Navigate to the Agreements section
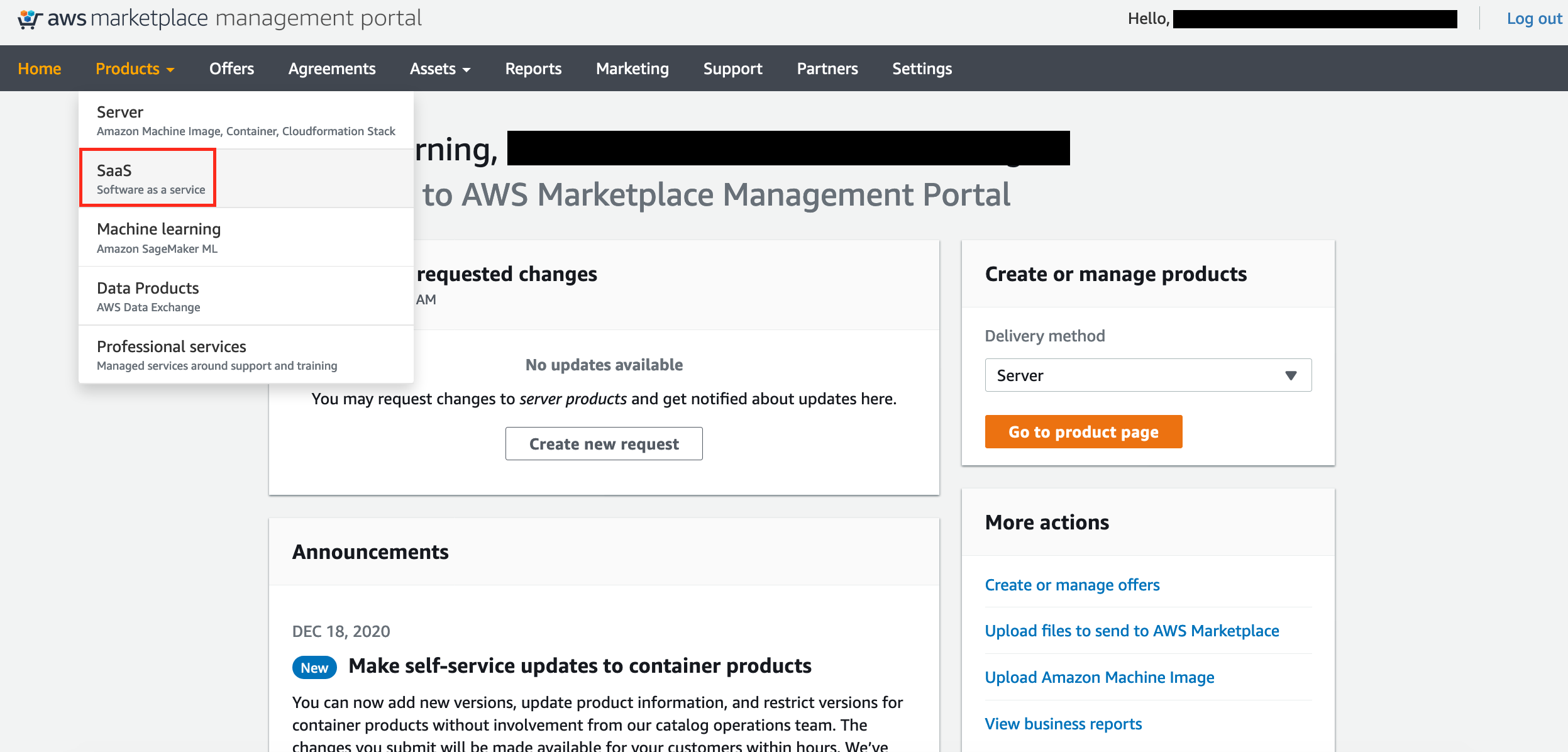 click(x=331, y=69)
